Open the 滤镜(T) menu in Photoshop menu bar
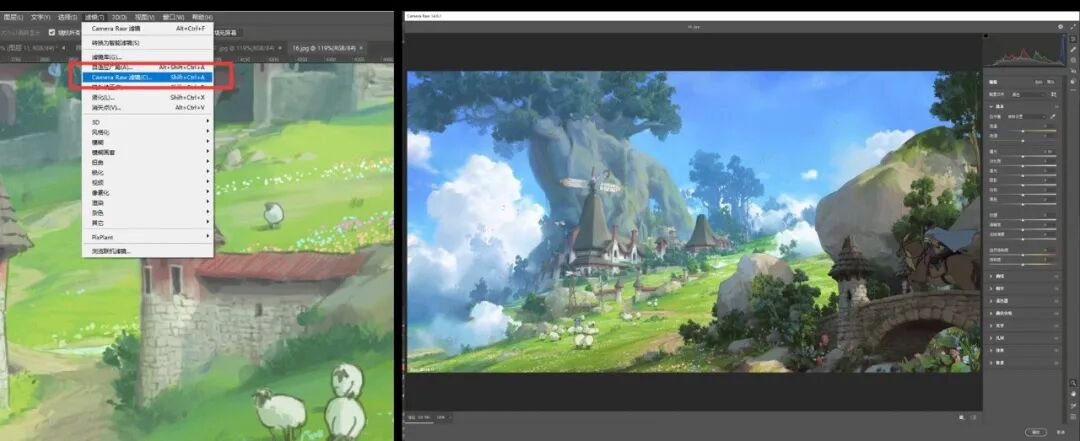This screenshot has height=441, width=1080. point(95,17)
